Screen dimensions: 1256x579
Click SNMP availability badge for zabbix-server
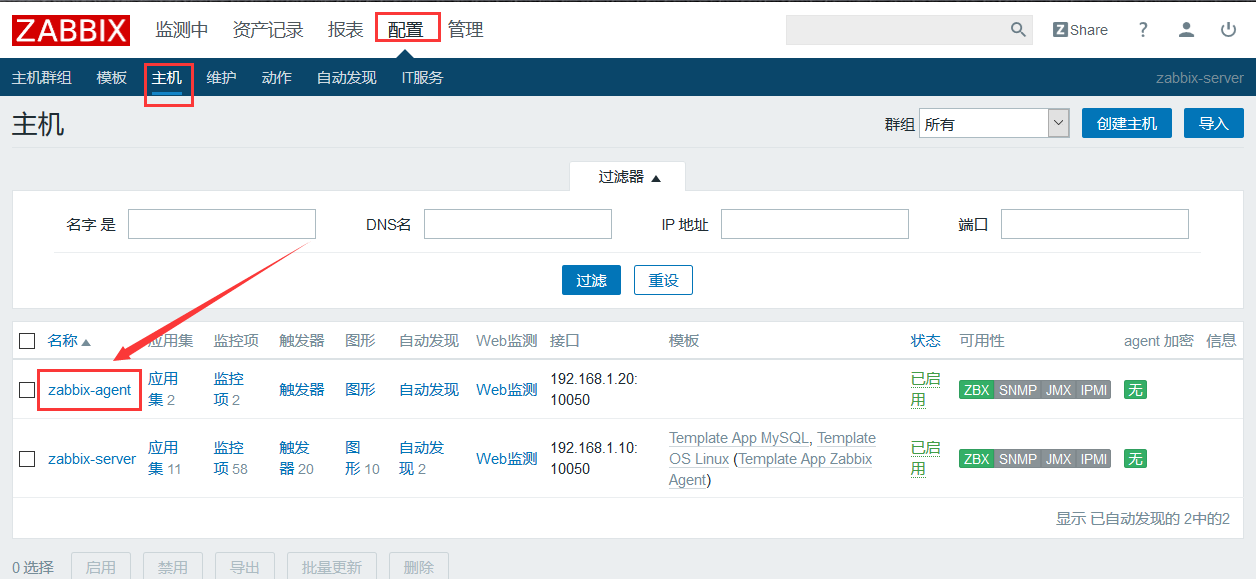[x=1017, y=459]
